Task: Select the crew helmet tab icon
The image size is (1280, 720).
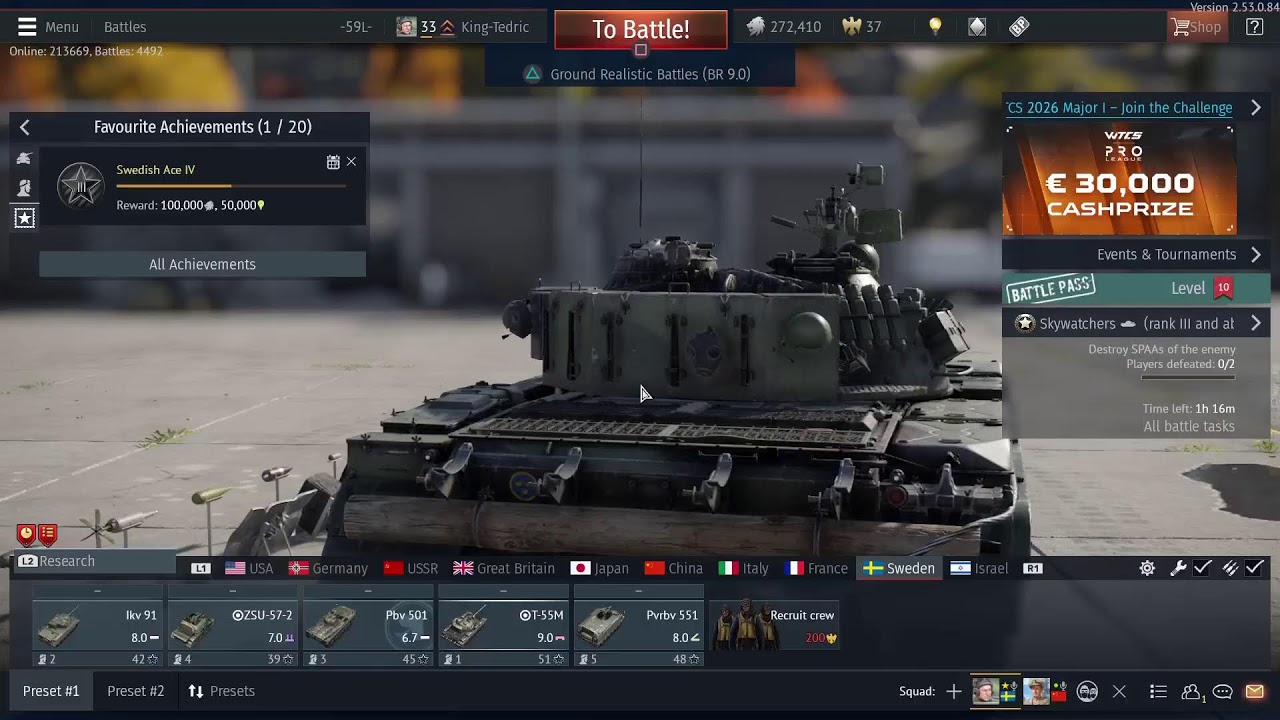Action: click(24, 188)
